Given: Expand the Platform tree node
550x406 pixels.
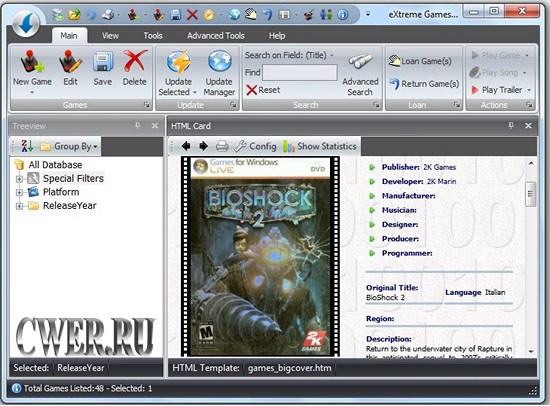Looking at the screenshot, I should [19, 193].
